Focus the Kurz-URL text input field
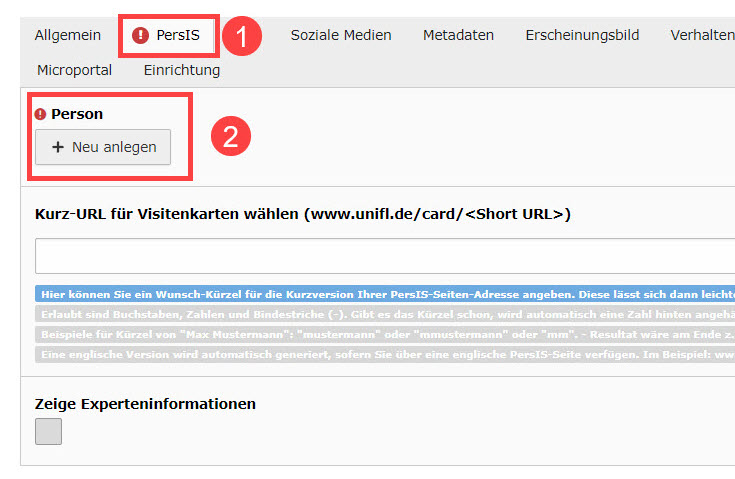This screenshot has width=735, height=479. (385, 256)
